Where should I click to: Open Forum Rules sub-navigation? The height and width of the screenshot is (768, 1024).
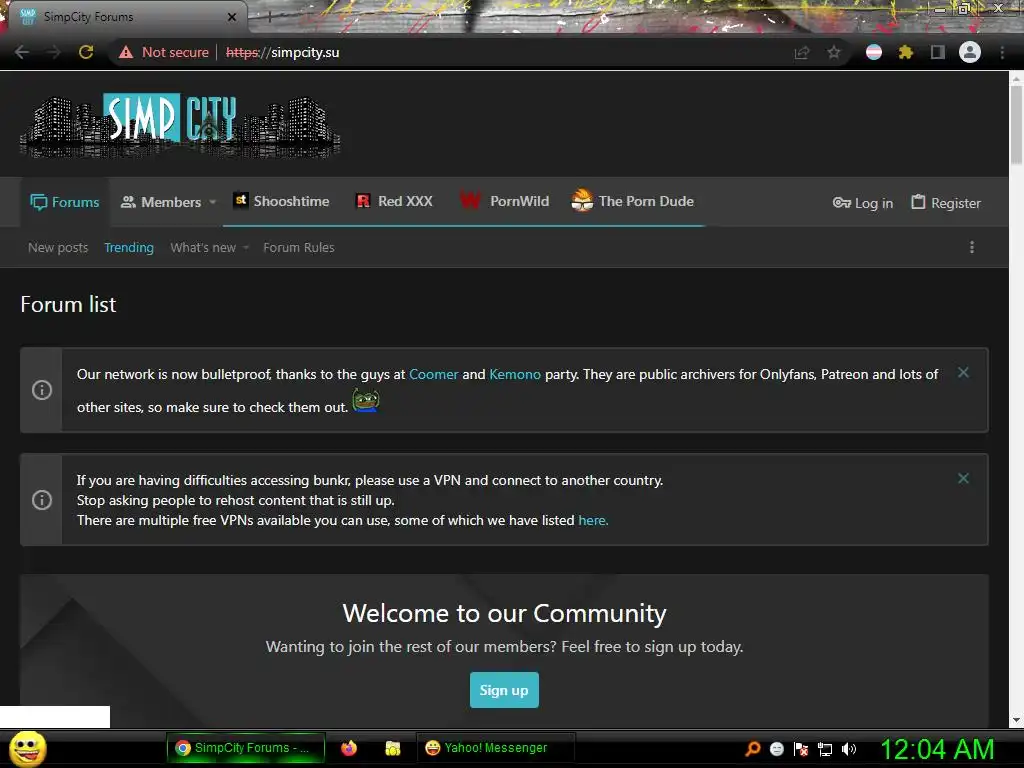coord(298,248)
